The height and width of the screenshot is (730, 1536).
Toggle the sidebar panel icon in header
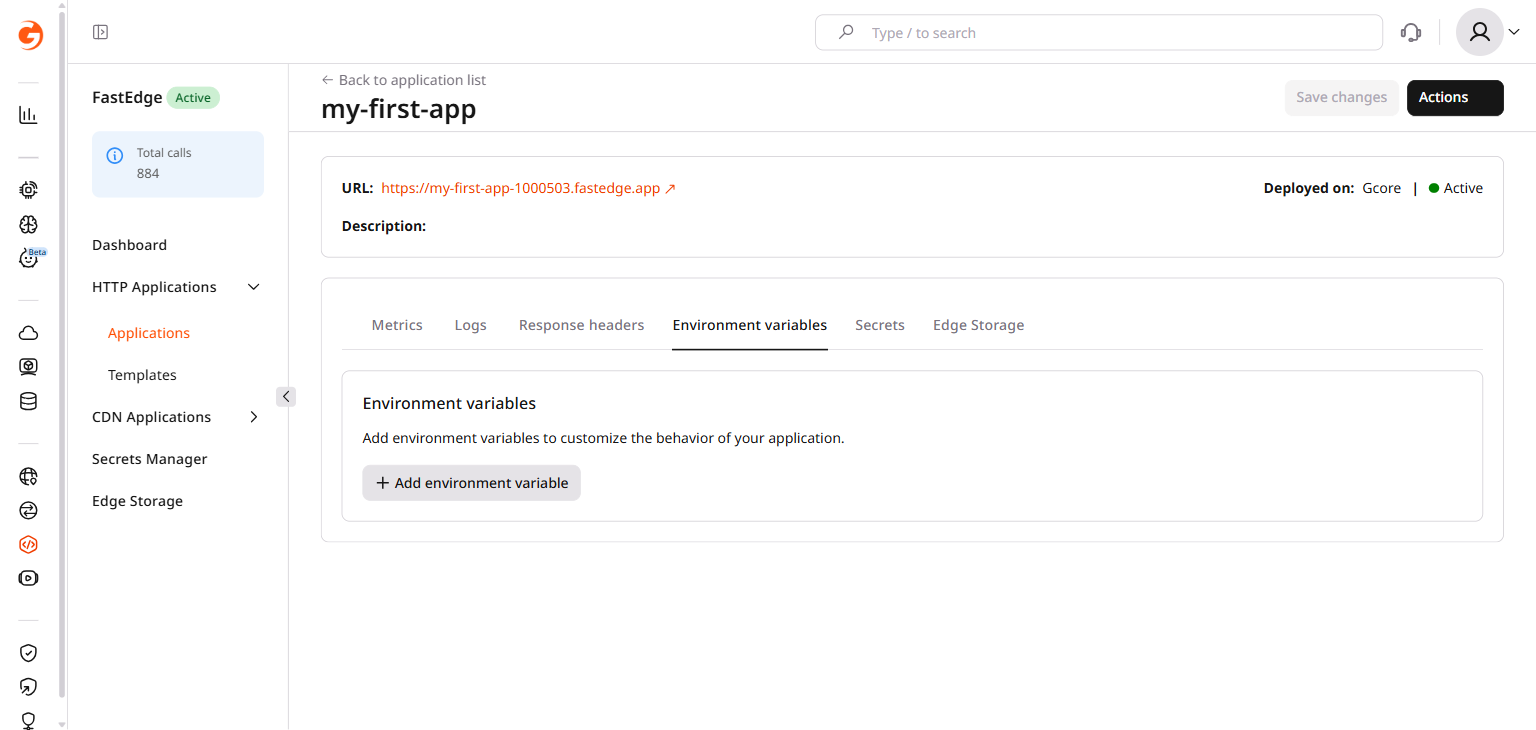(x=100, y=32)
